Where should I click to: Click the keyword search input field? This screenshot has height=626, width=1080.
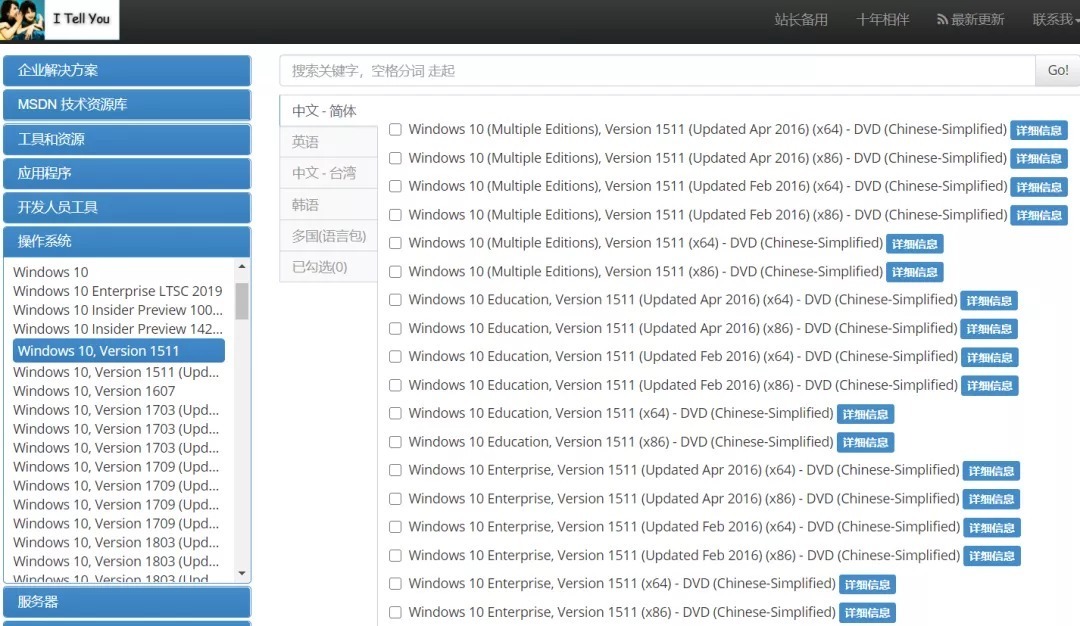656,71
